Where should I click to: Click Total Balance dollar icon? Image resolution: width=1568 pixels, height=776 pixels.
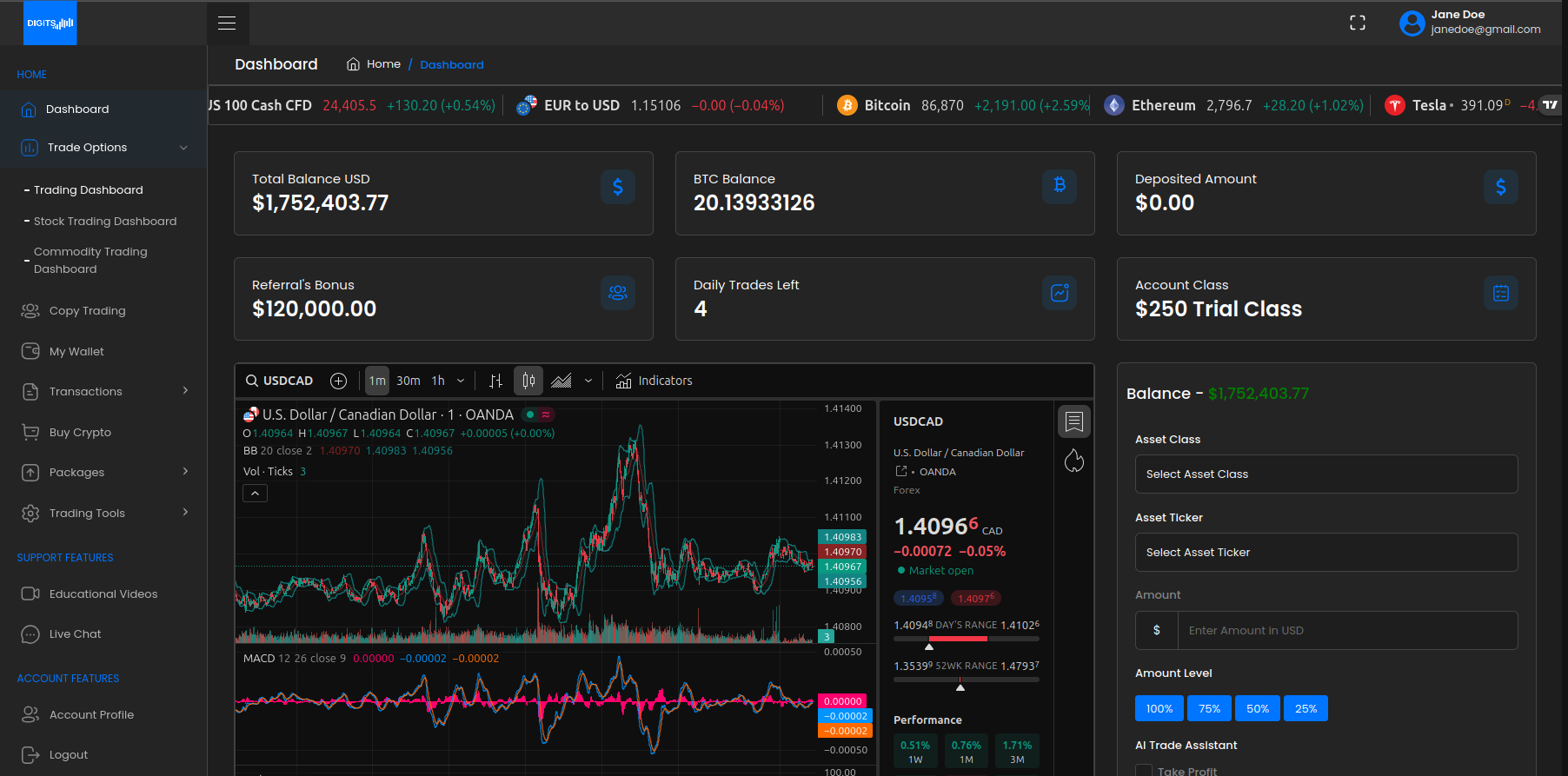[618, 187]
